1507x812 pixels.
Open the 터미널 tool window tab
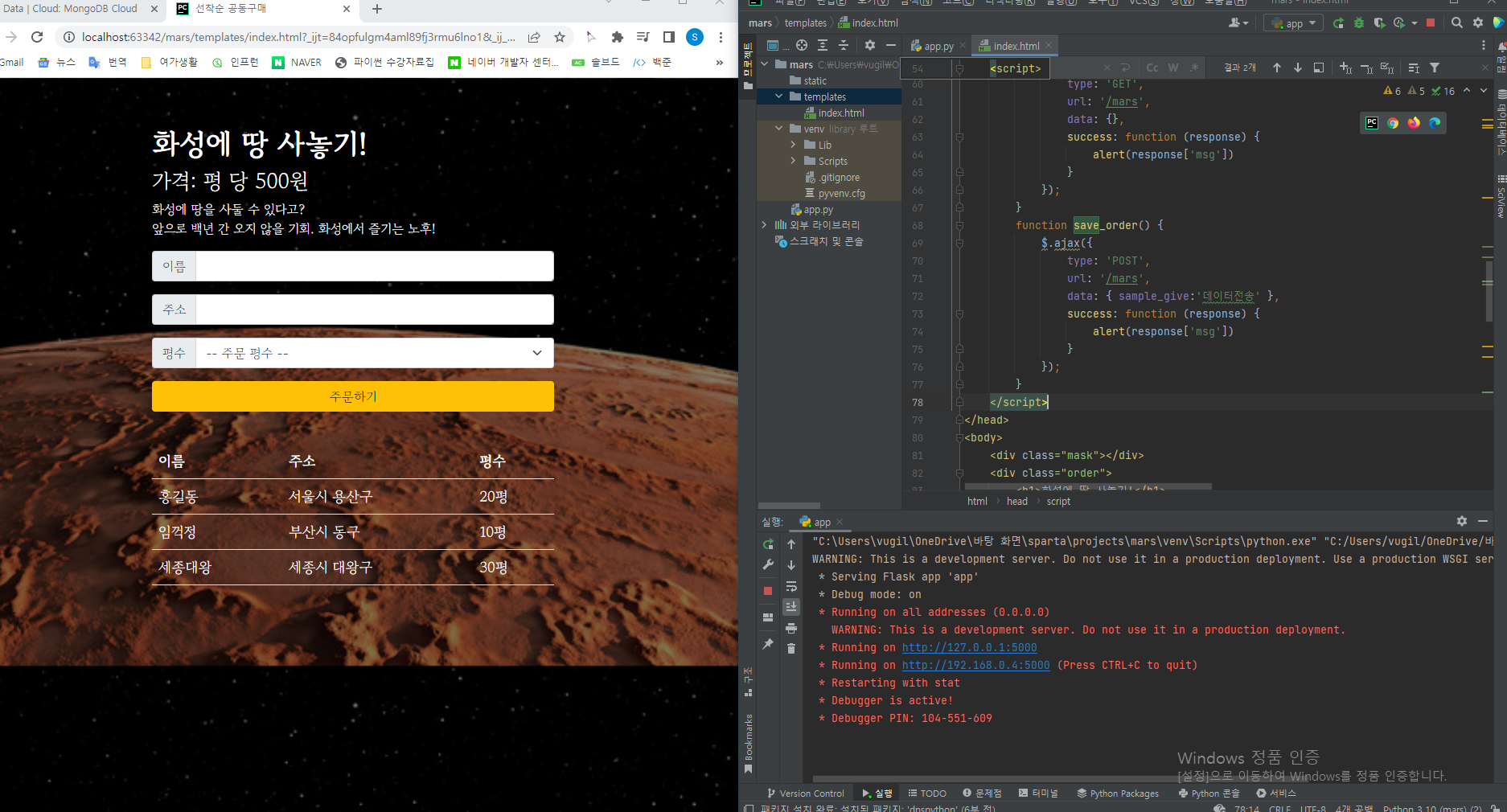(1038, 794)
